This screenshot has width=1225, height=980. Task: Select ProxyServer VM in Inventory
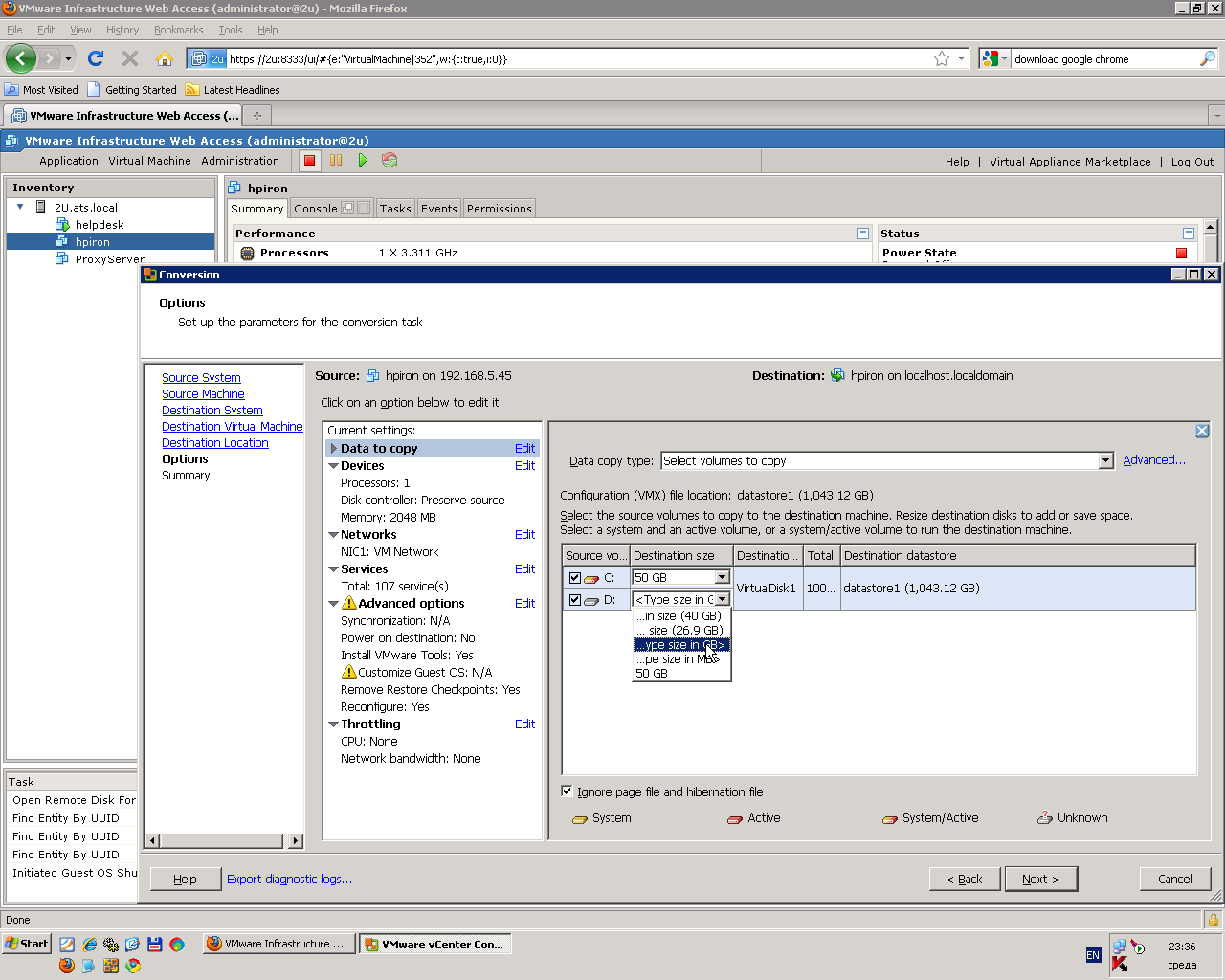click(x=110, y=259)
